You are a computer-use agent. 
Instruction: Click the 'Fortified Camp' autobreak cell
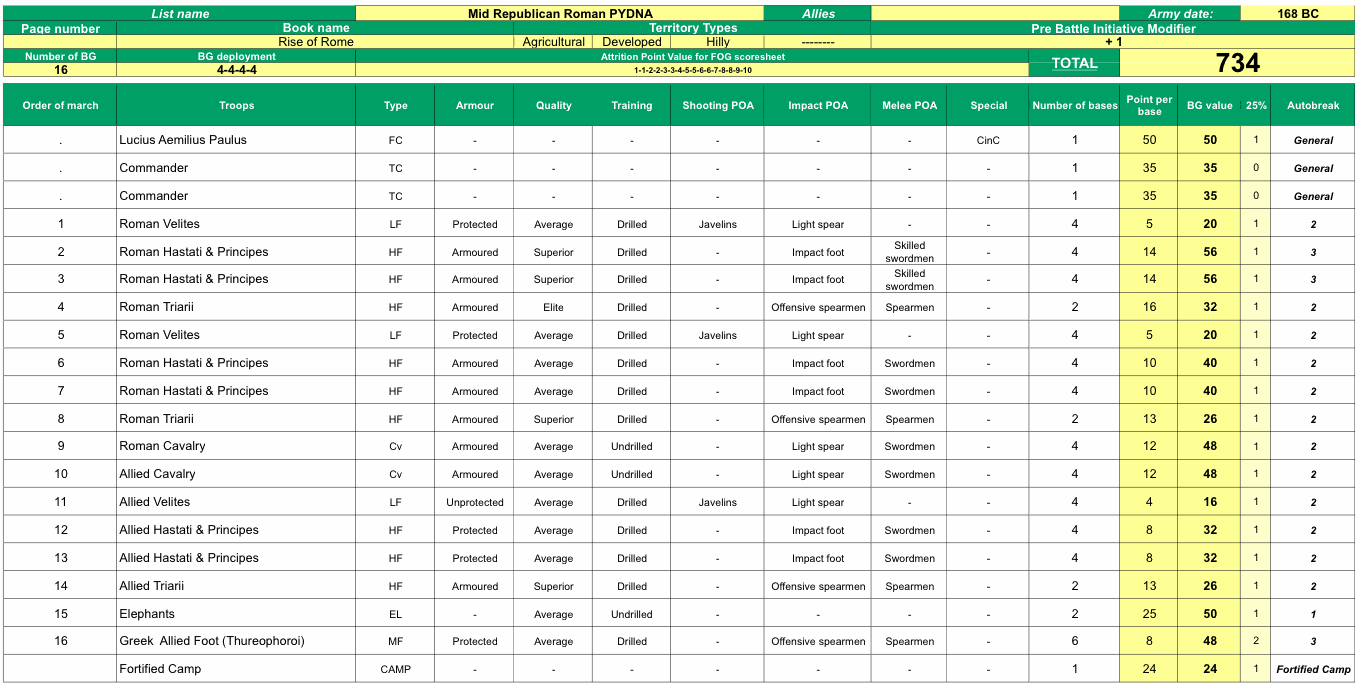[x=1313, y=669]
